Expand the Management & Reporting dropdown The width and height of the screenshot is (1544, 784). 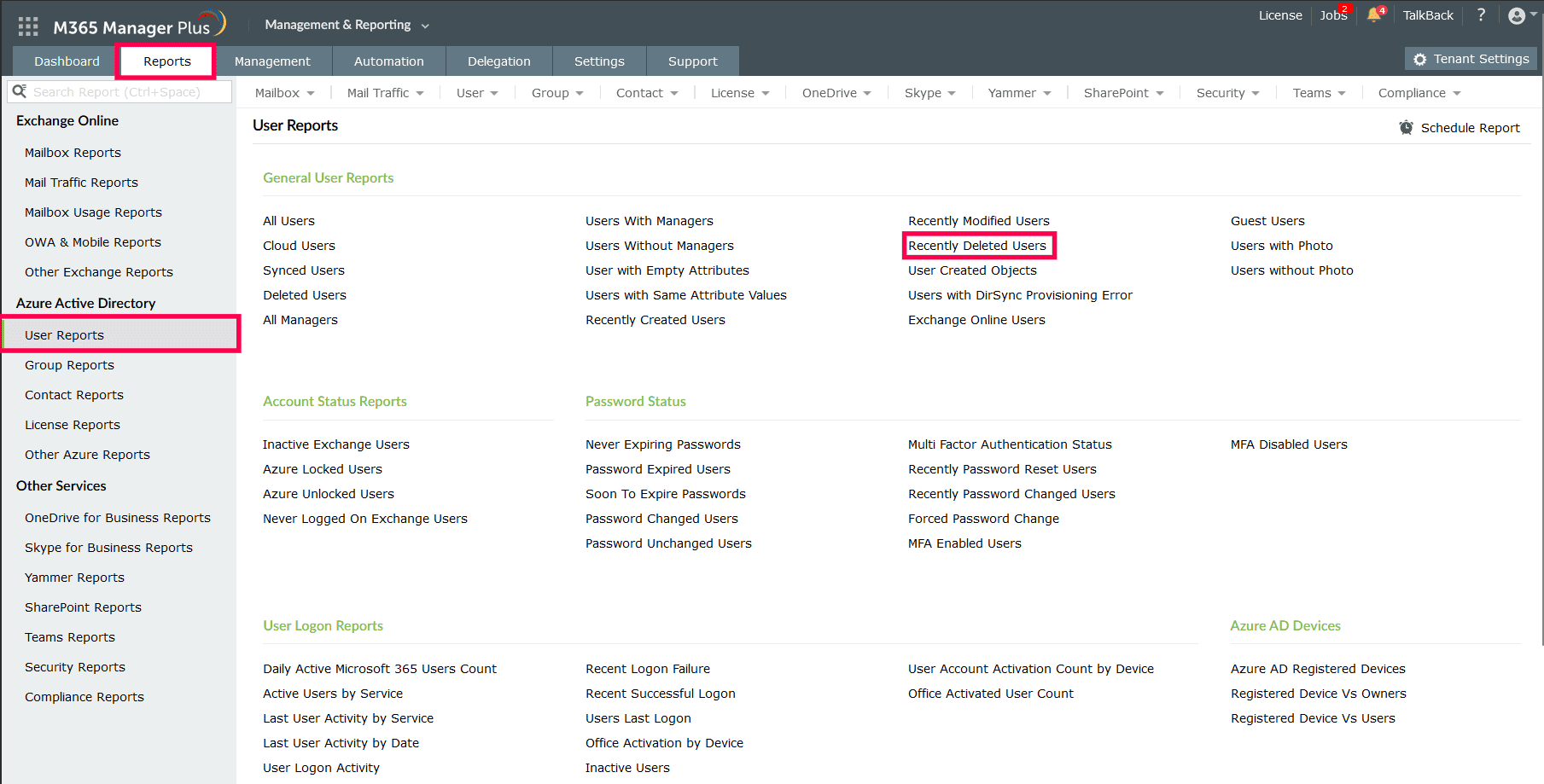tap(347, 25)
